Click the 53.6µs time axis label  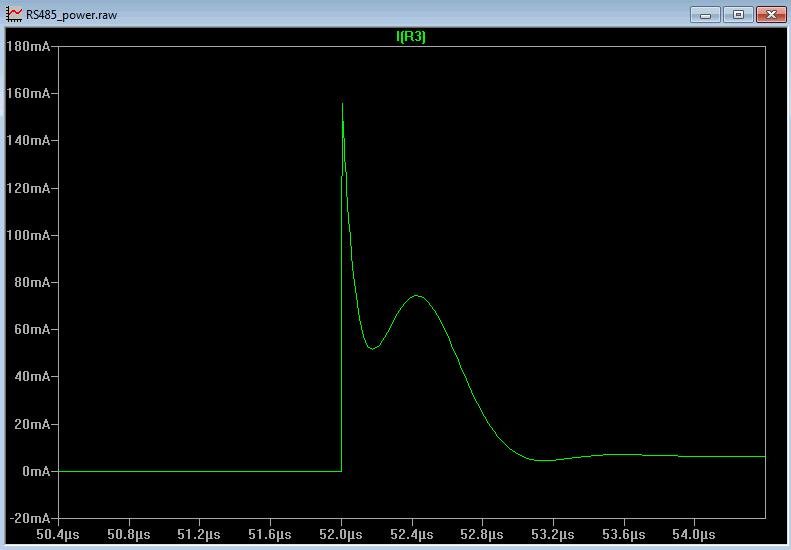(624, 534)
